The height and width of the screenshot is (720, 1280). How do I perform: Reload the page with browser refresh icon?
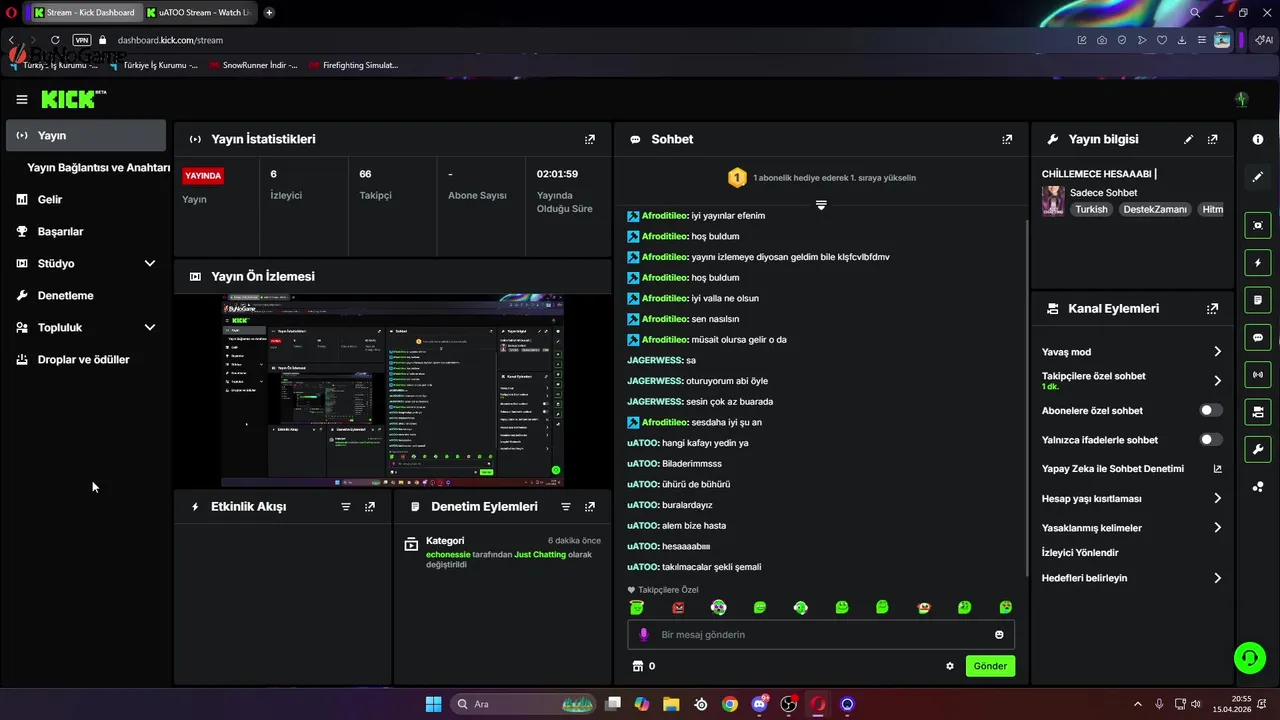click(x=55, y=40)
